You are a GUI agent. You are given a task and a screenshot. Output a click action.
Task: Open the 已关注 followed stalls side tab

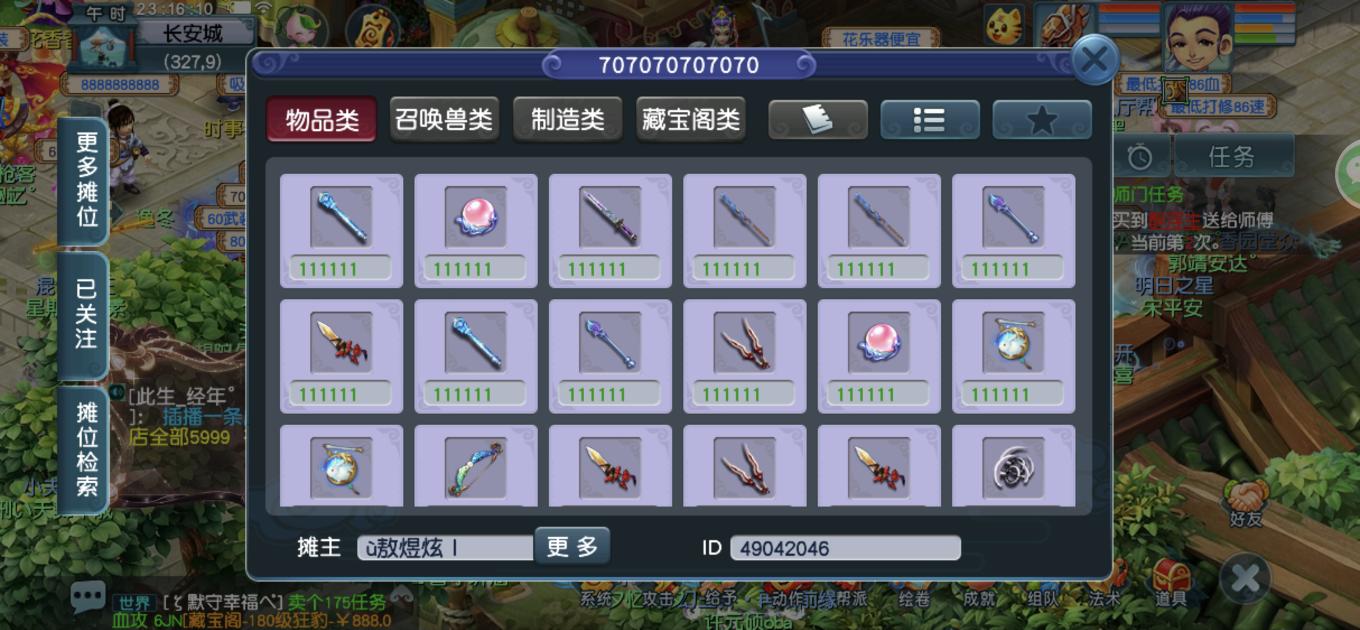coord(86,314)
